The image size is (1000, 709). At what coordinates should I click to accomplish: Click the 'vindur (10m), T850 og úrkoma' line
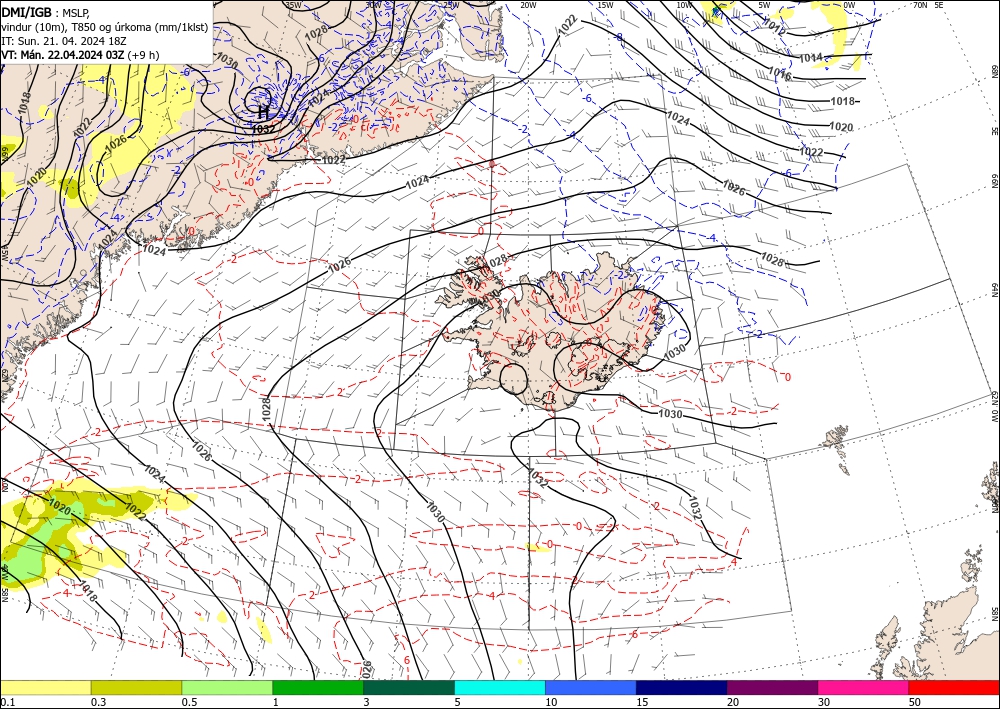pyautogui.click(x=104, y=27)
